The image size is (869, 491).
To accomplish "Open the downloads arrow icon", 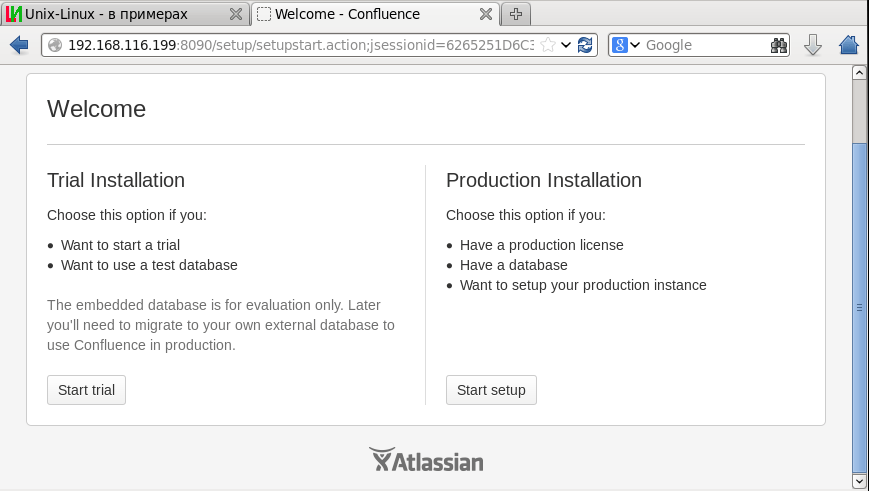I will (813, 45).
